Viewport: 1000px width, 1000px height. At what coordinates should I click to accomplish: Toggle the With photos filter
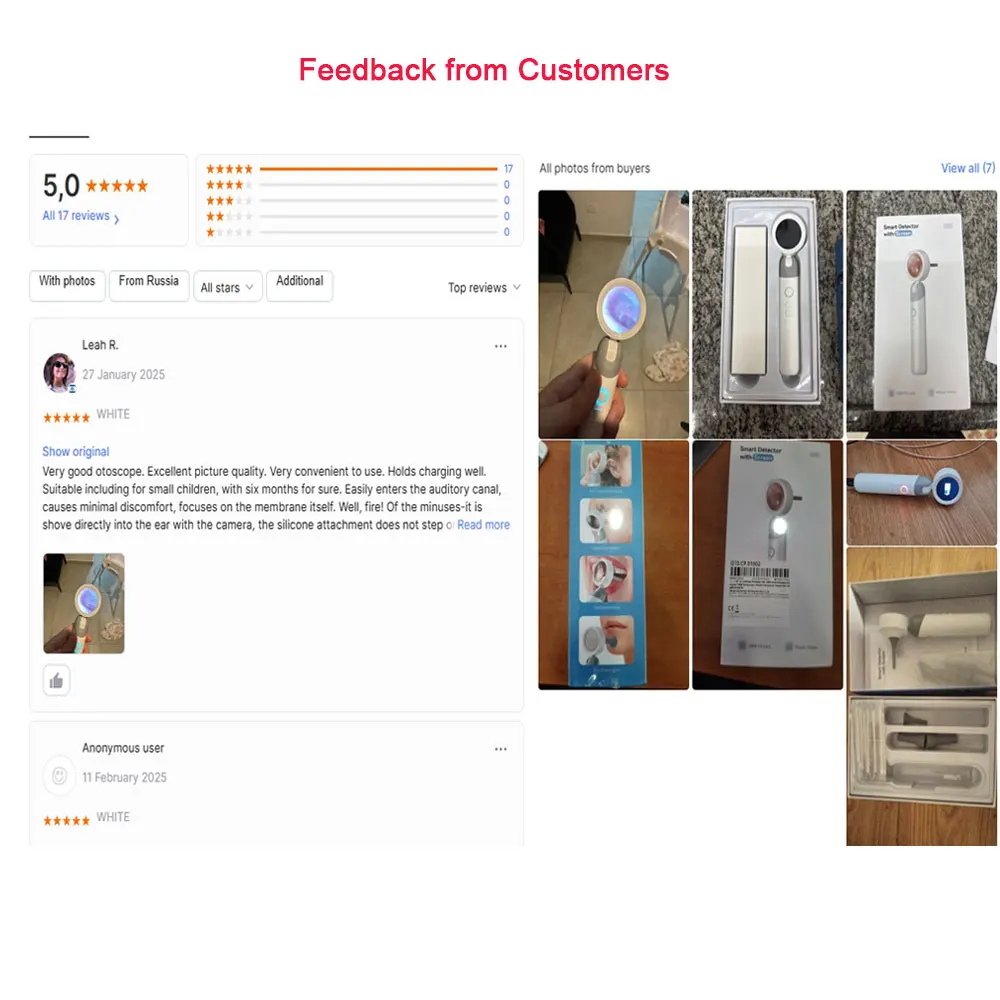click(67, 285)
